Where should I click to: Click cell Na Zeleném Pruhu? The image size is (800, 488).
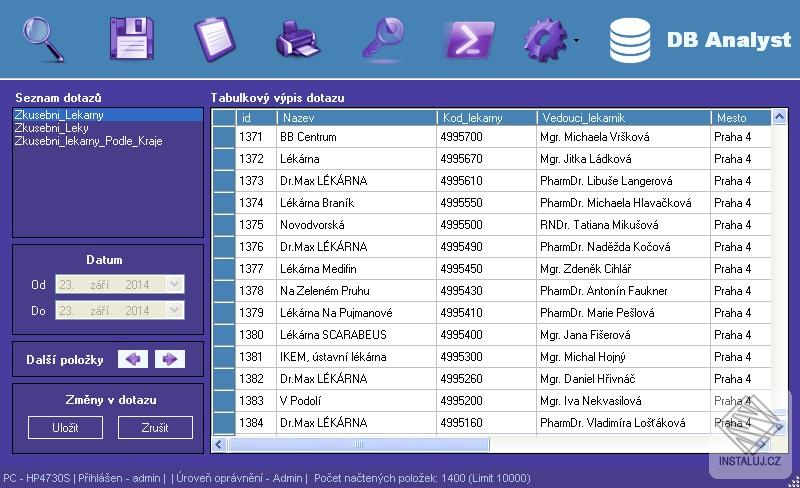(x=357, y=290)
